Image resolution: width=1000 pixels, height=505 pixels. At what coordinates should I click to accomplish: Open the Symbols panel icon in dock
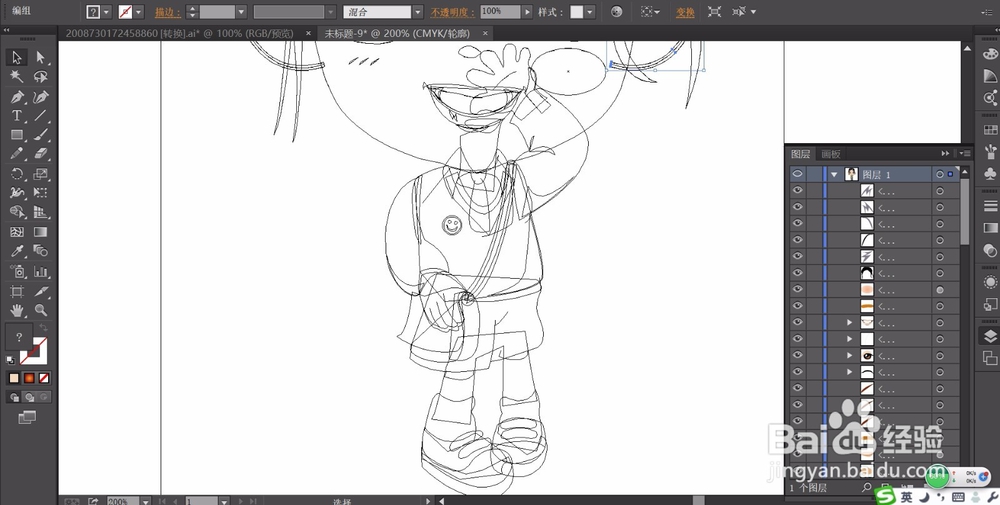click(990, 173)
